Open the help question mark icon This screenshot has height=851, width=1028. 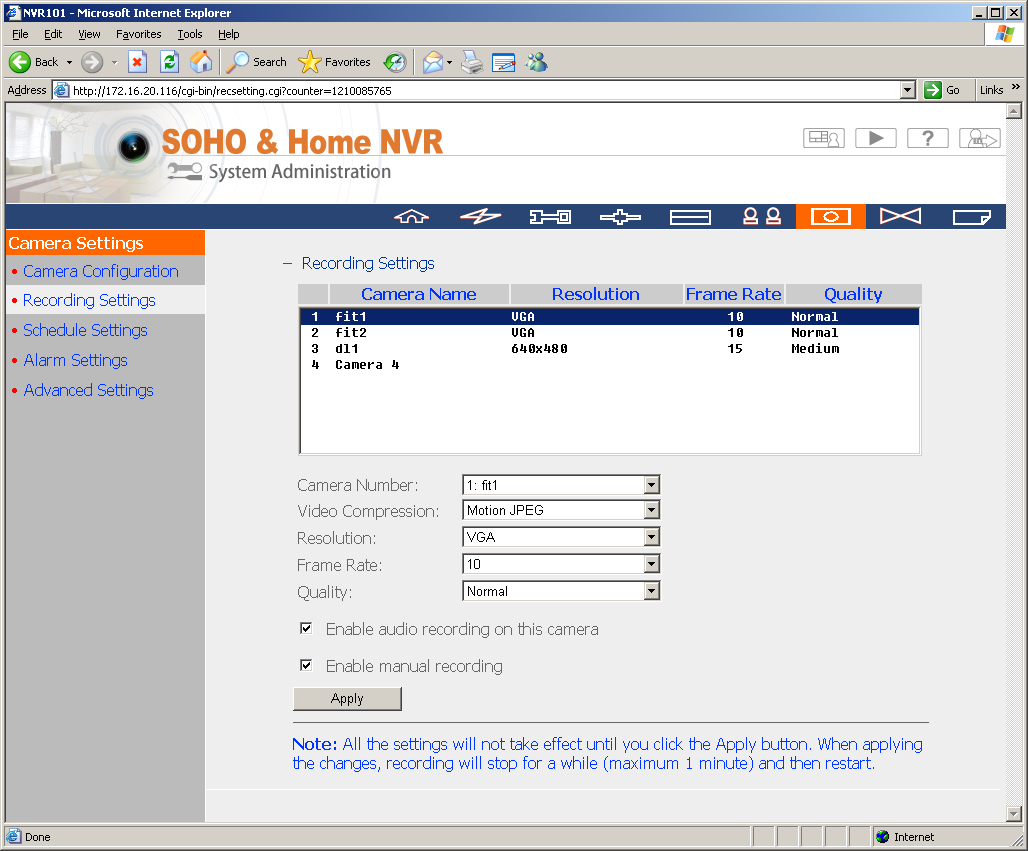pos(927,138)
